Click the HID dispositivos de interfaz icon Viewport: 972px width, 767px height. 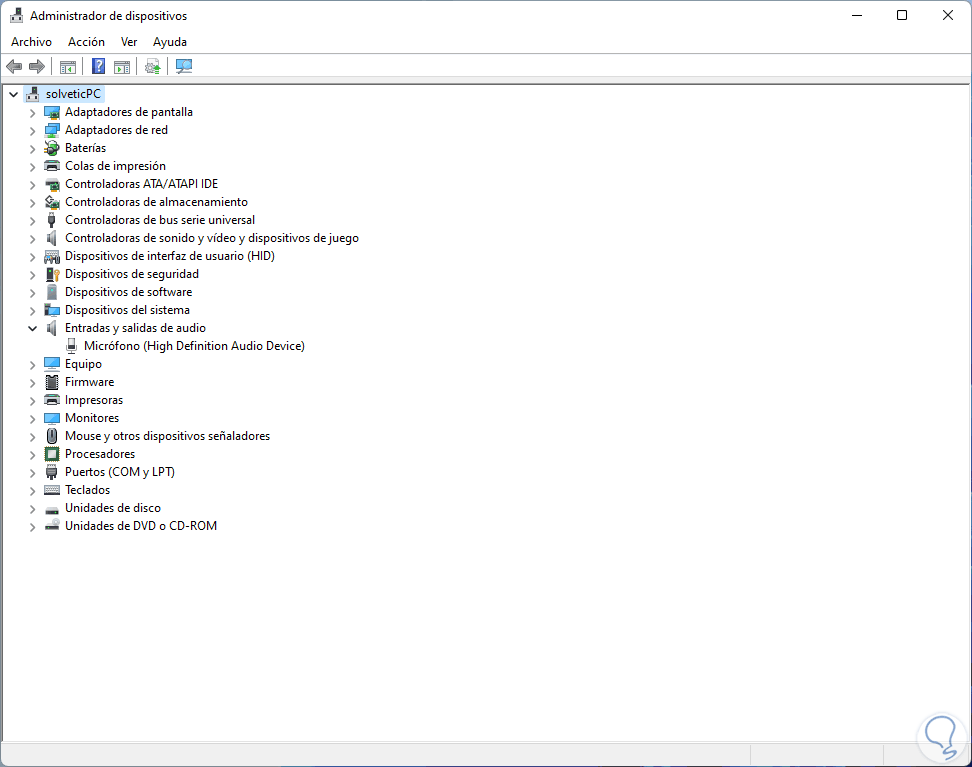[x=52, y=256]
